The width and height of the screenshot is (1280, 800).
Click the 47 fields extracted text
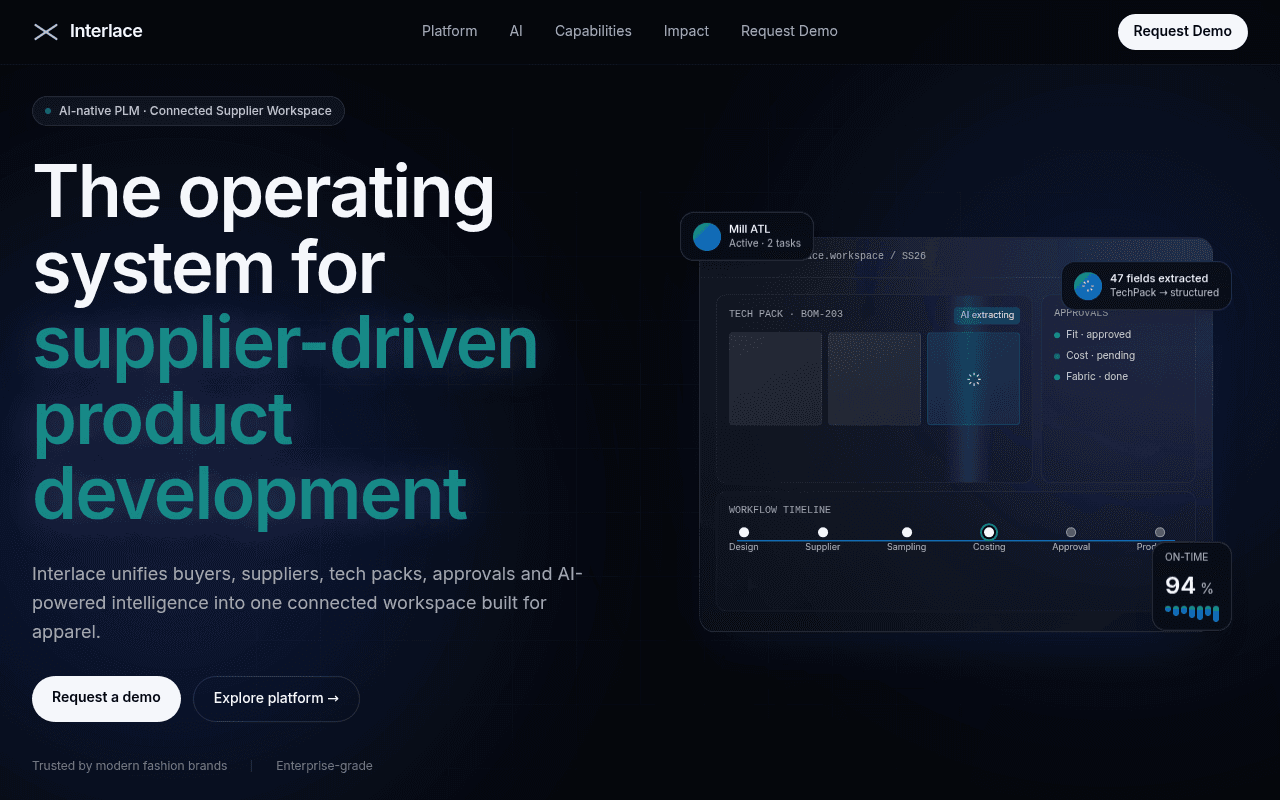click(1159, 279)
